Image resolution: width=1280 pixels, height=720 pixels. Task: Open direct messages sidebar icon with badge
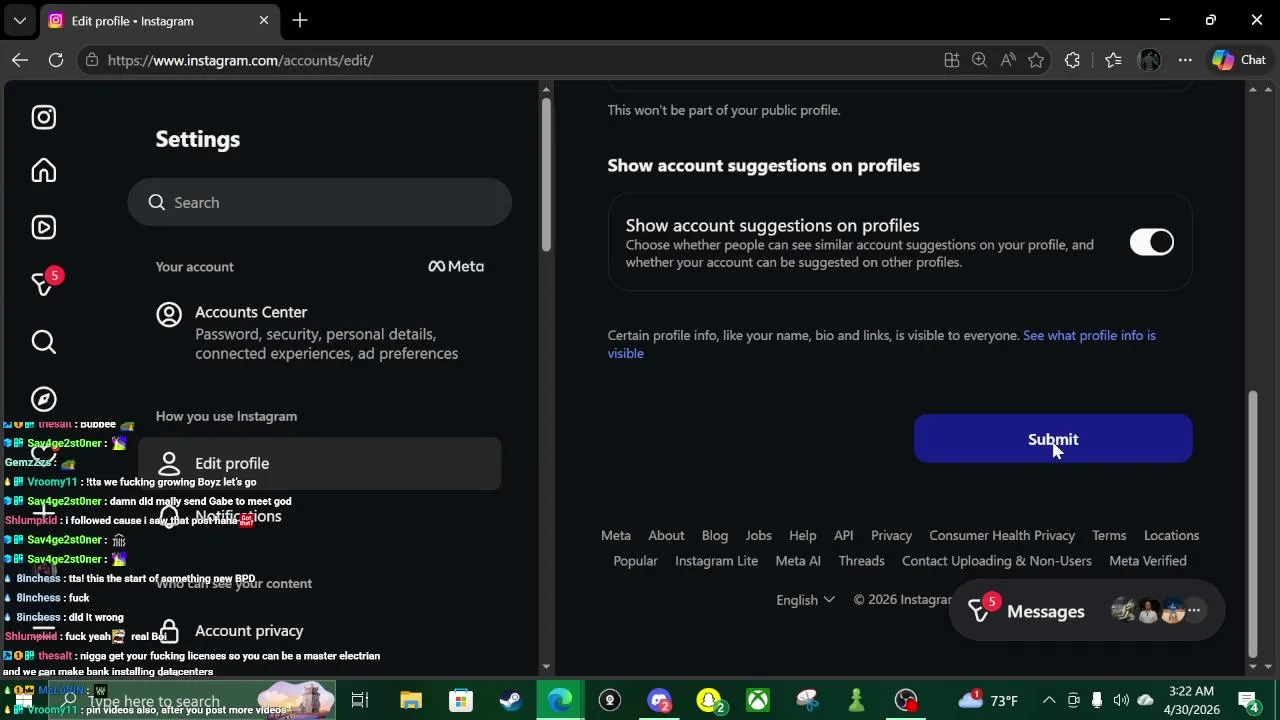coord(45,284)
